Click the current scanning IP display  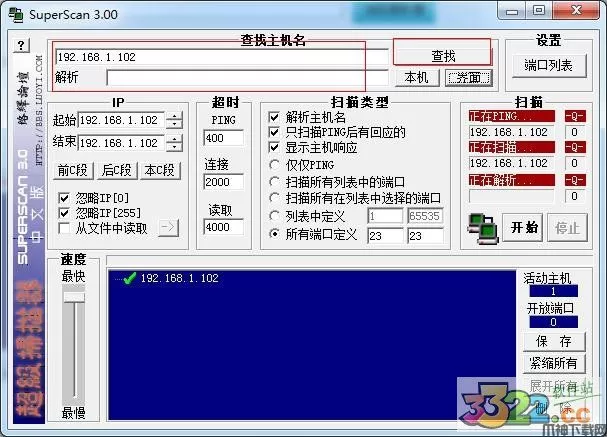511,163
